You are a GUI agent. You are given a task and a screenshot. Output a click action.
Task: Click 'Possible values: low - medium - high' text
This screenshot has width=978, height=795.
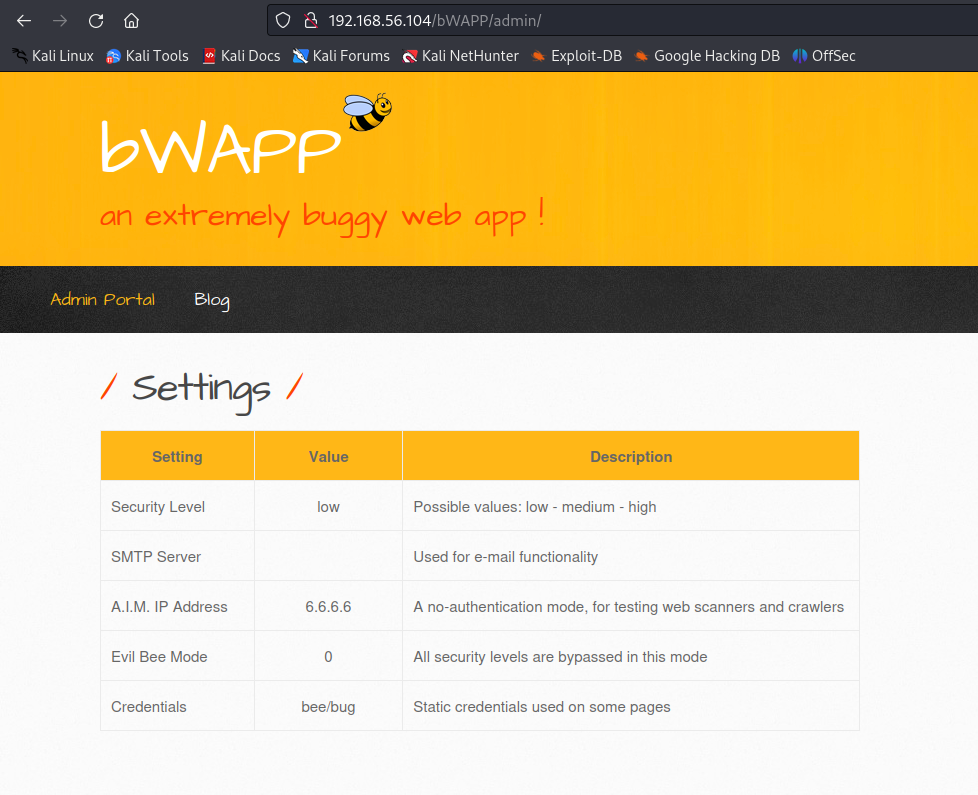tap(535, 507)
